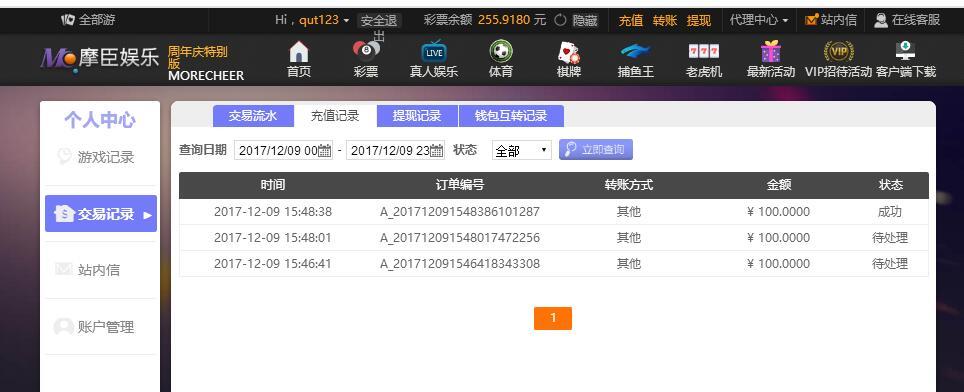Click the 成功 status cell

(890, 212)
